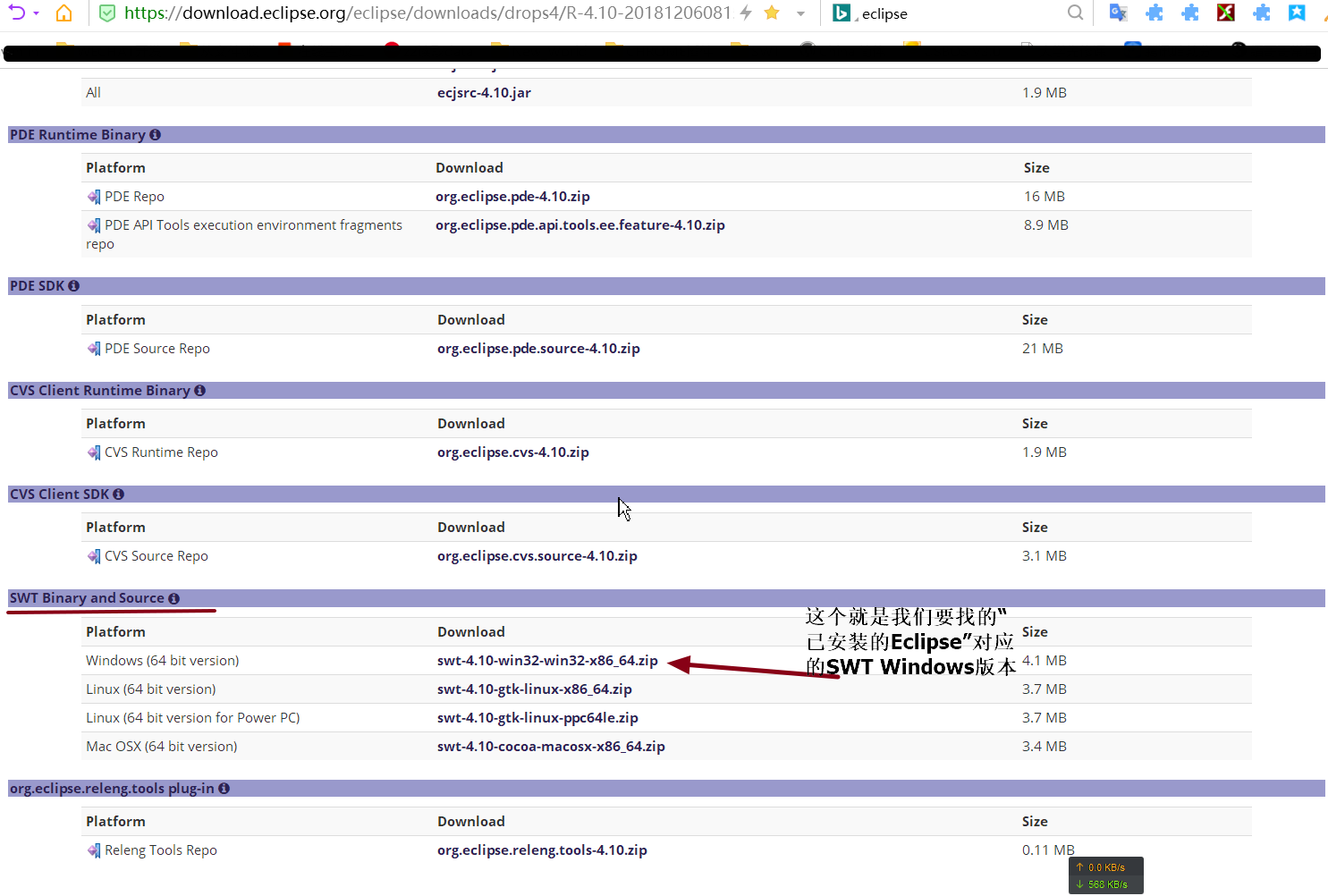Open the address bar dropdown arrow

pos(800,13)
